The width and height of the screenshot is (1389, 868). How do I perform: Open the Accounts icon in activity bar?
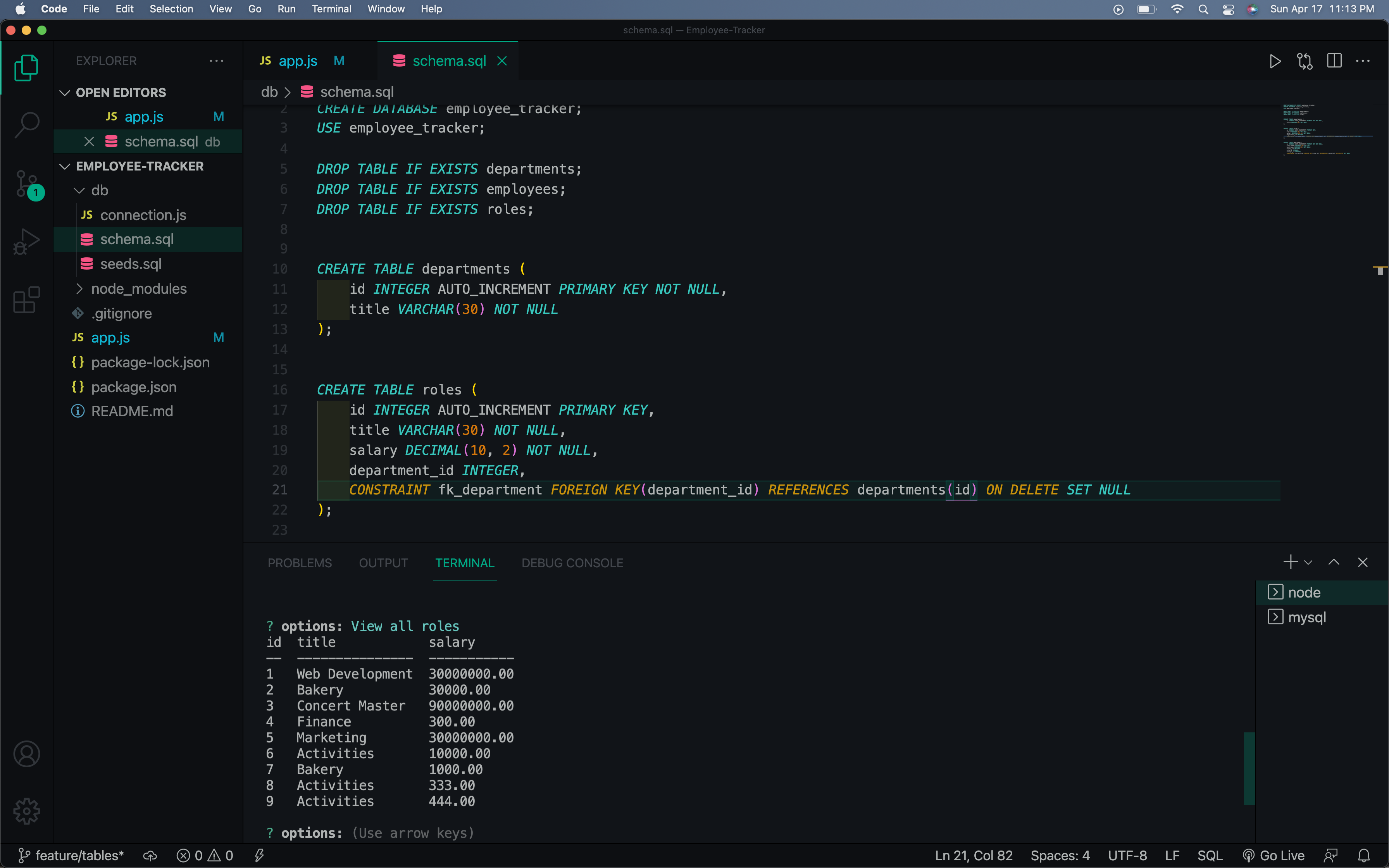tap(26, 753)
